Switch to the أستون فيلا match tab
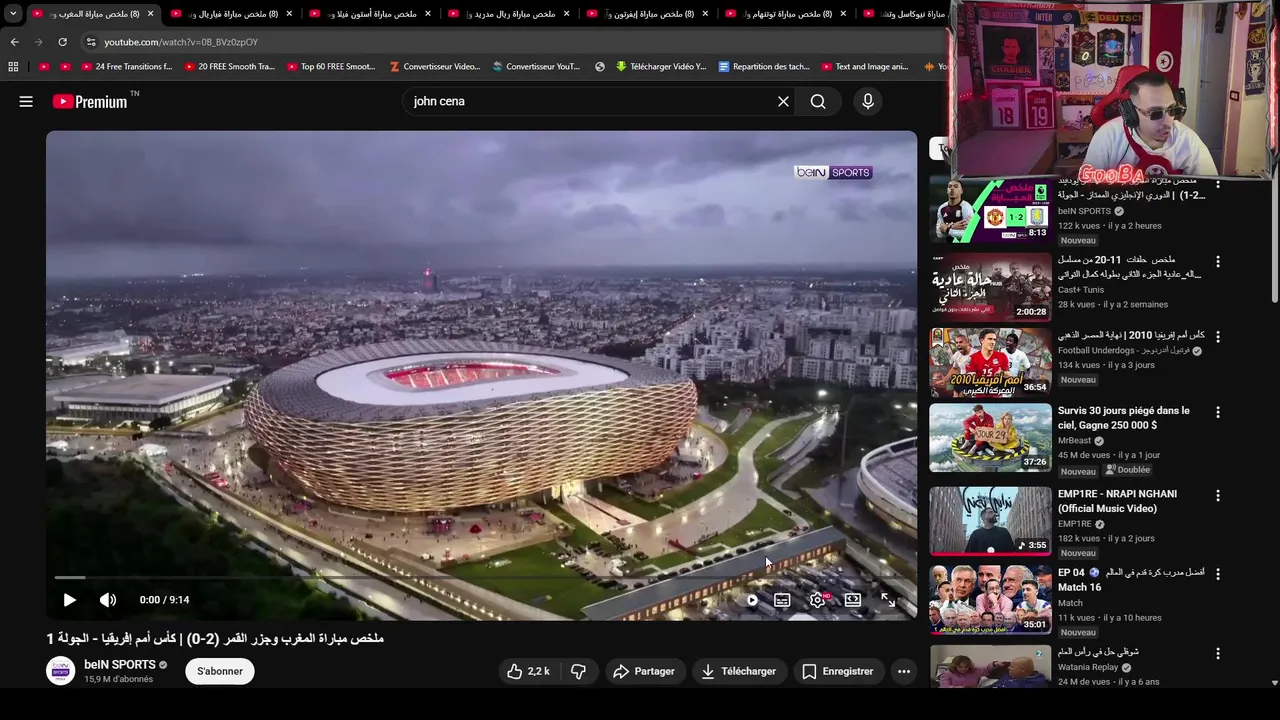 (368, 14)
